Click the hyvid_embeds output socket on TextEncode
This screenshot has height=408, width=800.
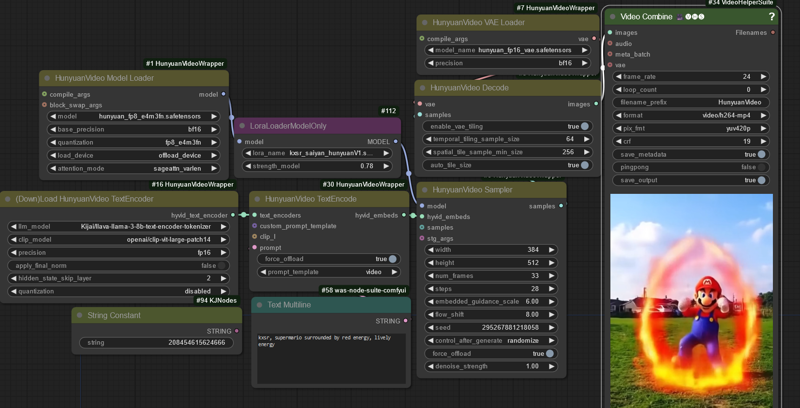coord(404,215)
